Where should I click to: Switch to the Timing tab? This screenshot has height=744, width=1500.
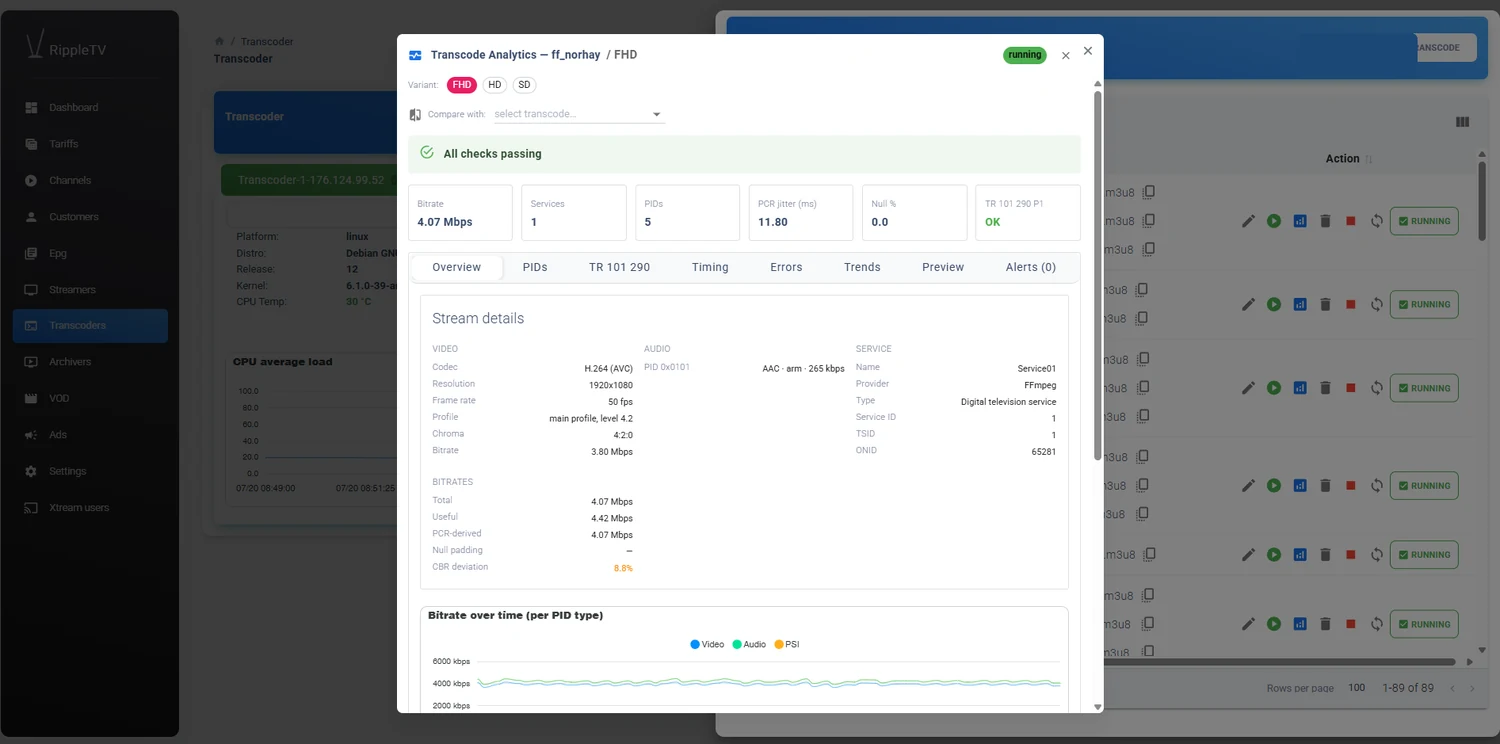click(x=710, y=267)
